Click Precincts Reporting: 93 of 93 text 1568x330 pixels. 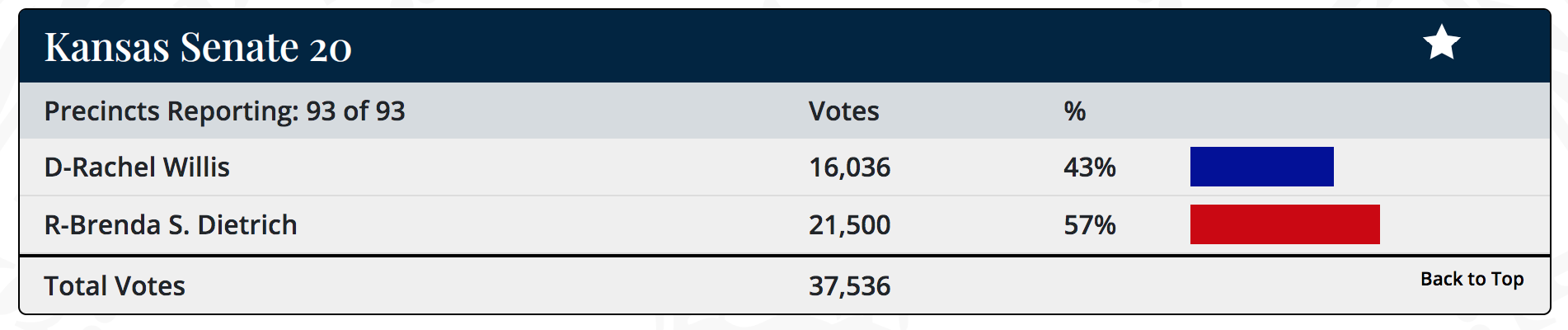(x=225, y=111)
